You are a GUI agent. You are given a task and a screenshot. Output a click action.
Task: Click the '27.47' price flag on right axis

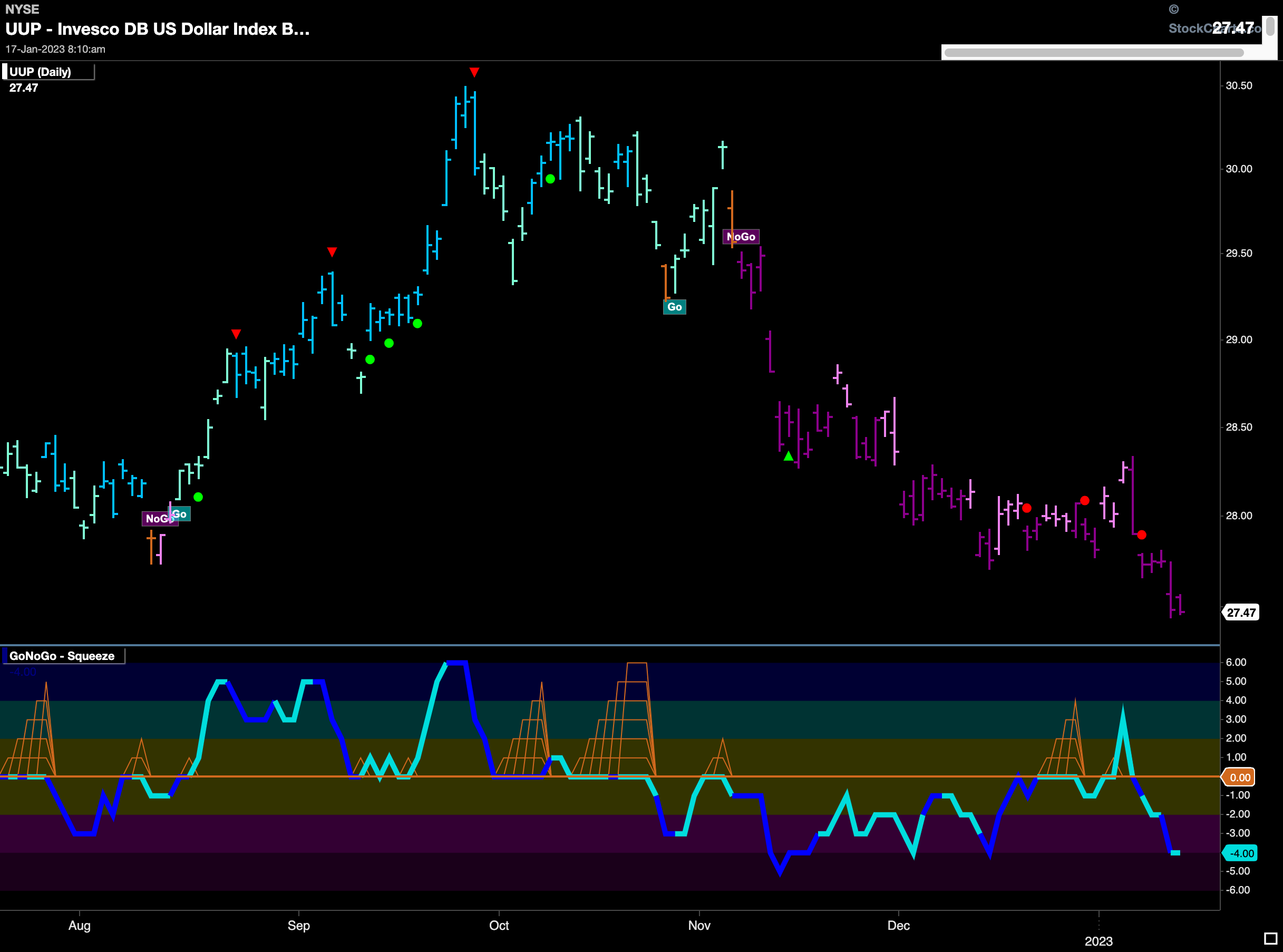click(1240, 613)
